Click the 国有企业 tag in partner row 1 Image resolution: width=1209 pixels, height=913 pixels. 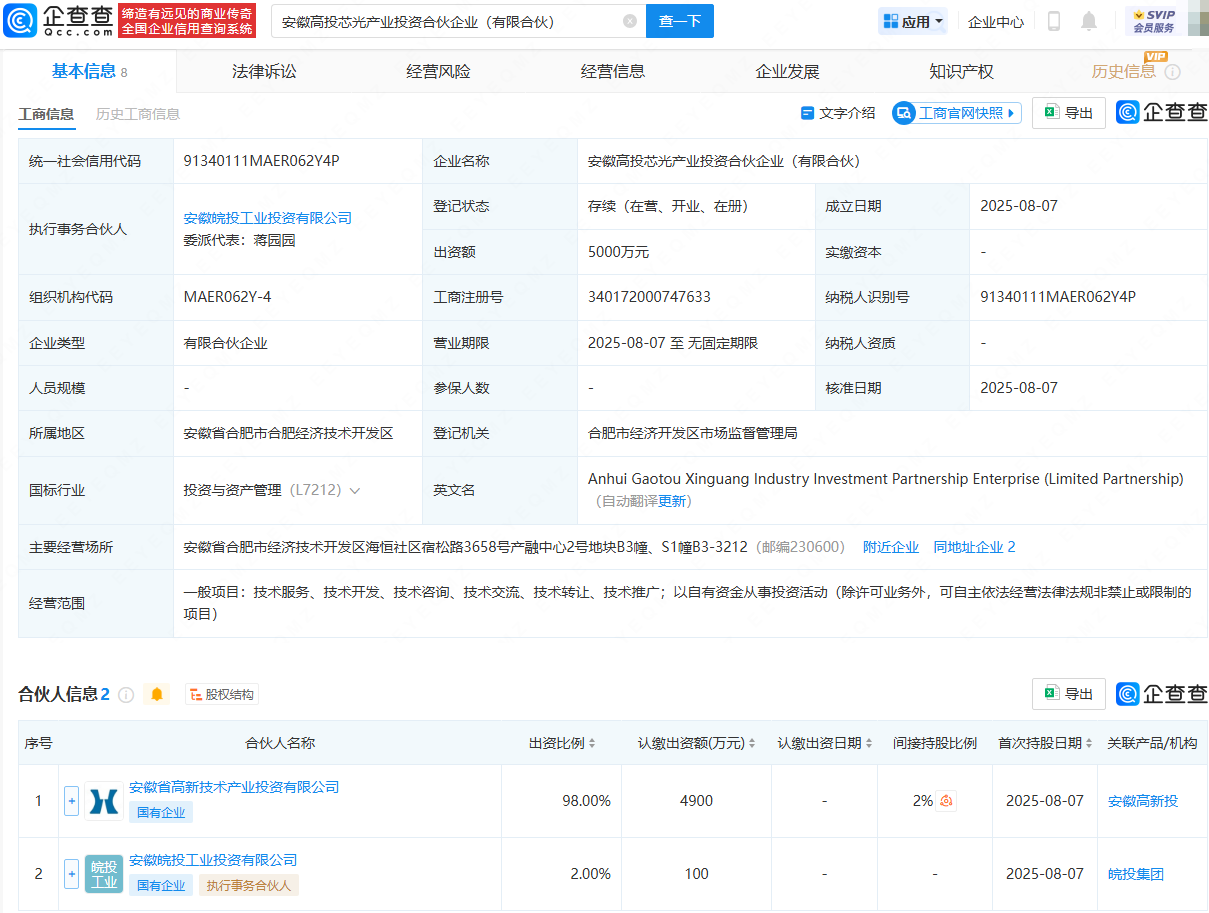161,813
